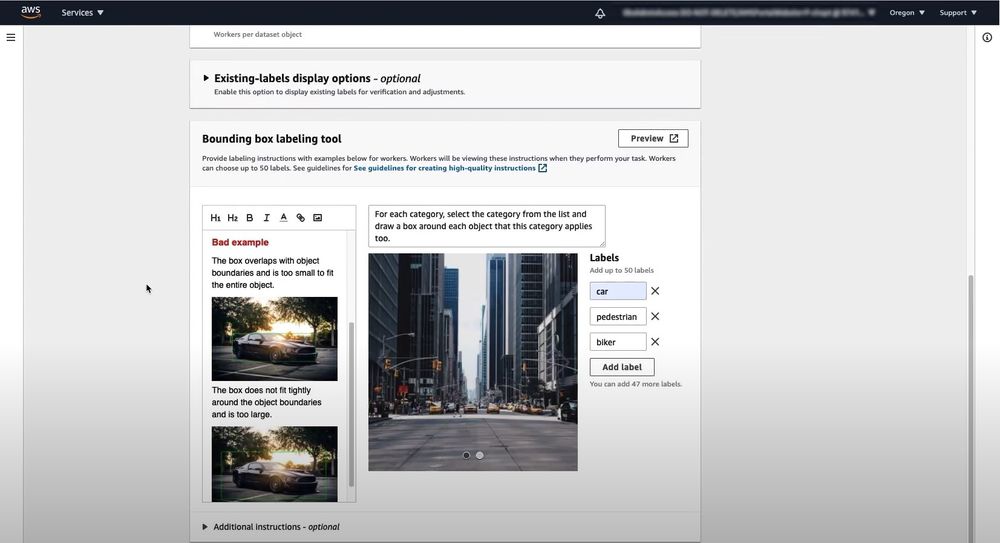Expand the Additional instructions section

click(206, 527)
